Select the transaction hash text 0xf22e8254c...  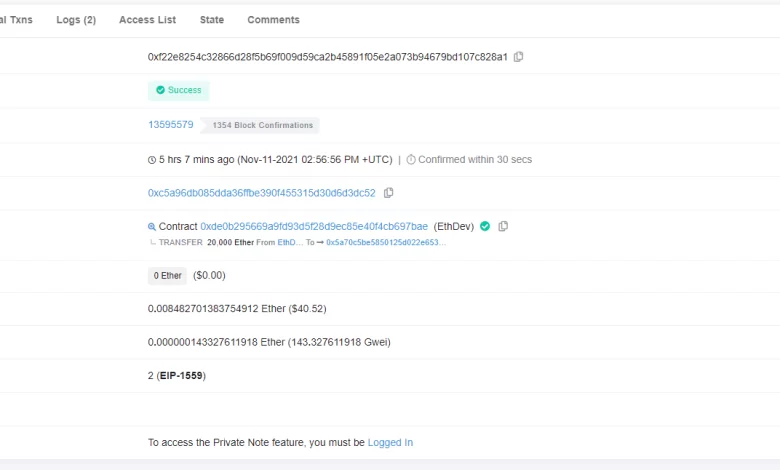(x=327, y=57)
